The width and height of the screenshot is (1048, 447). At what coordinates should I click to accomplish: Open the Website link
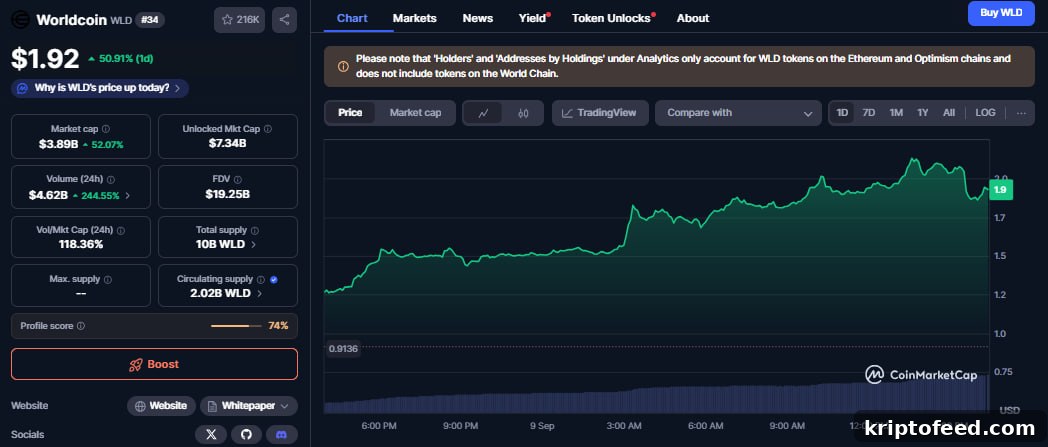[161, 406]
